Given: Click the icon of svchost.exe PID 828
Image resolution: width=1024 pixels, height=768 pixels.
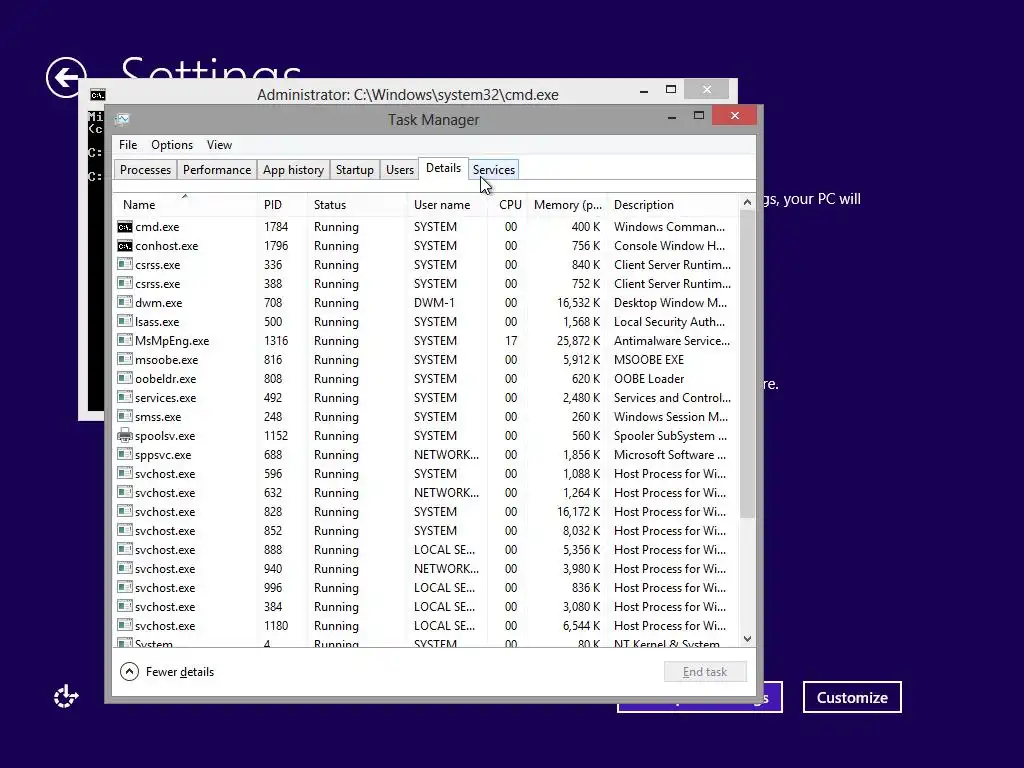Looking at the screenshot, I should [x=125, y=511].
